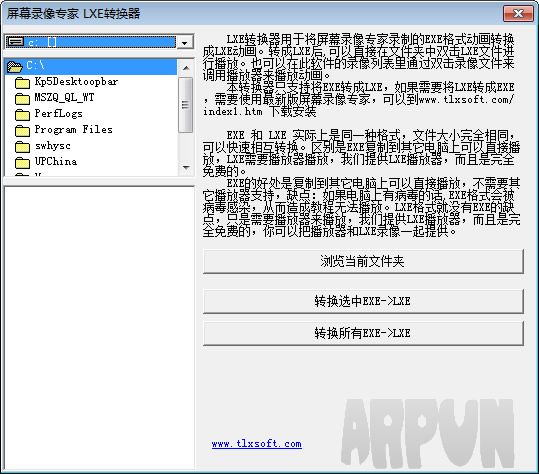Click the 转换选中EXE->LXE button

coord(363,301)
